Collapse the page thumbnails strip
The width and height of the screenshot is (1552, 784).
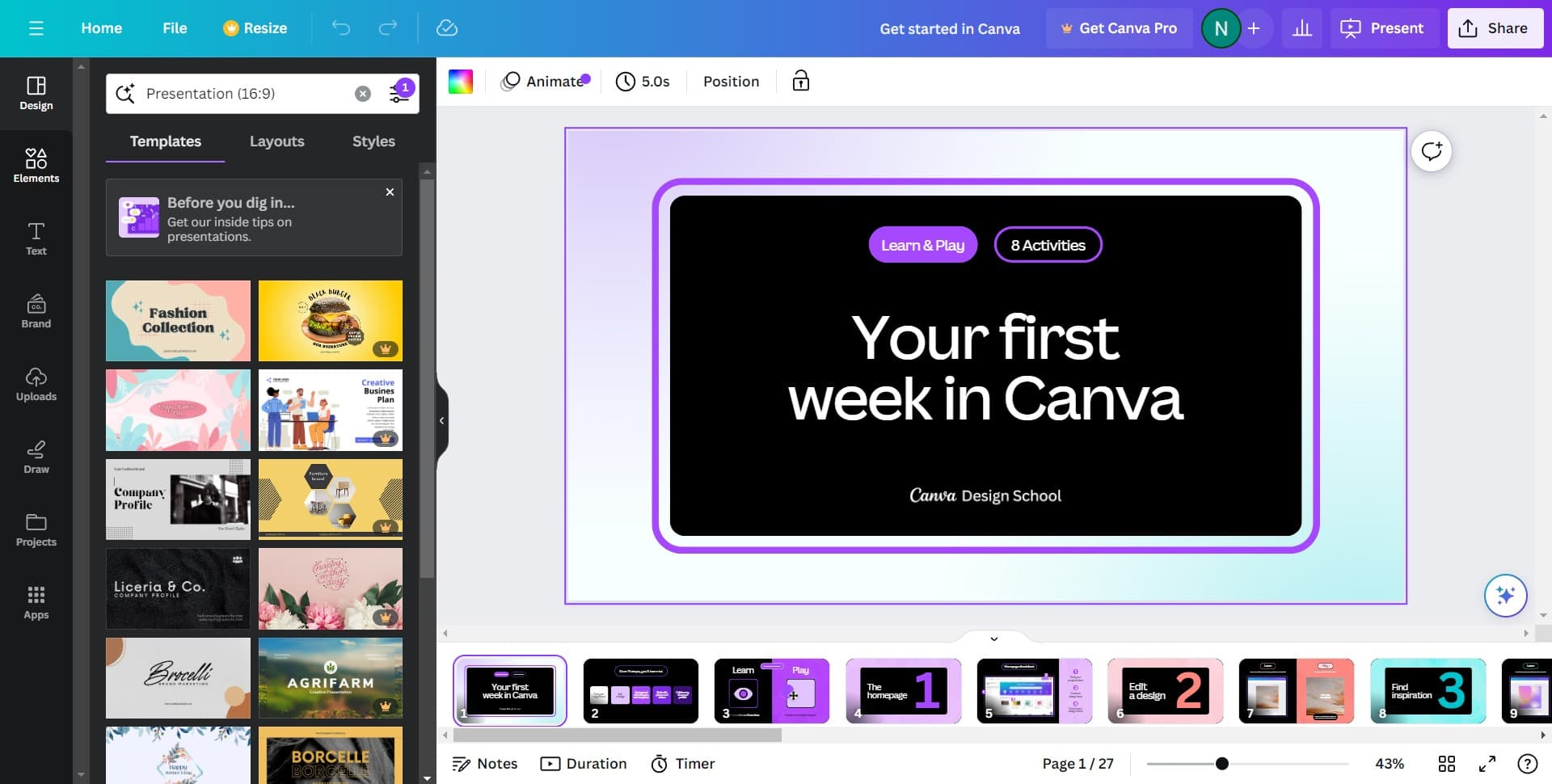click(x=993, y=639)
